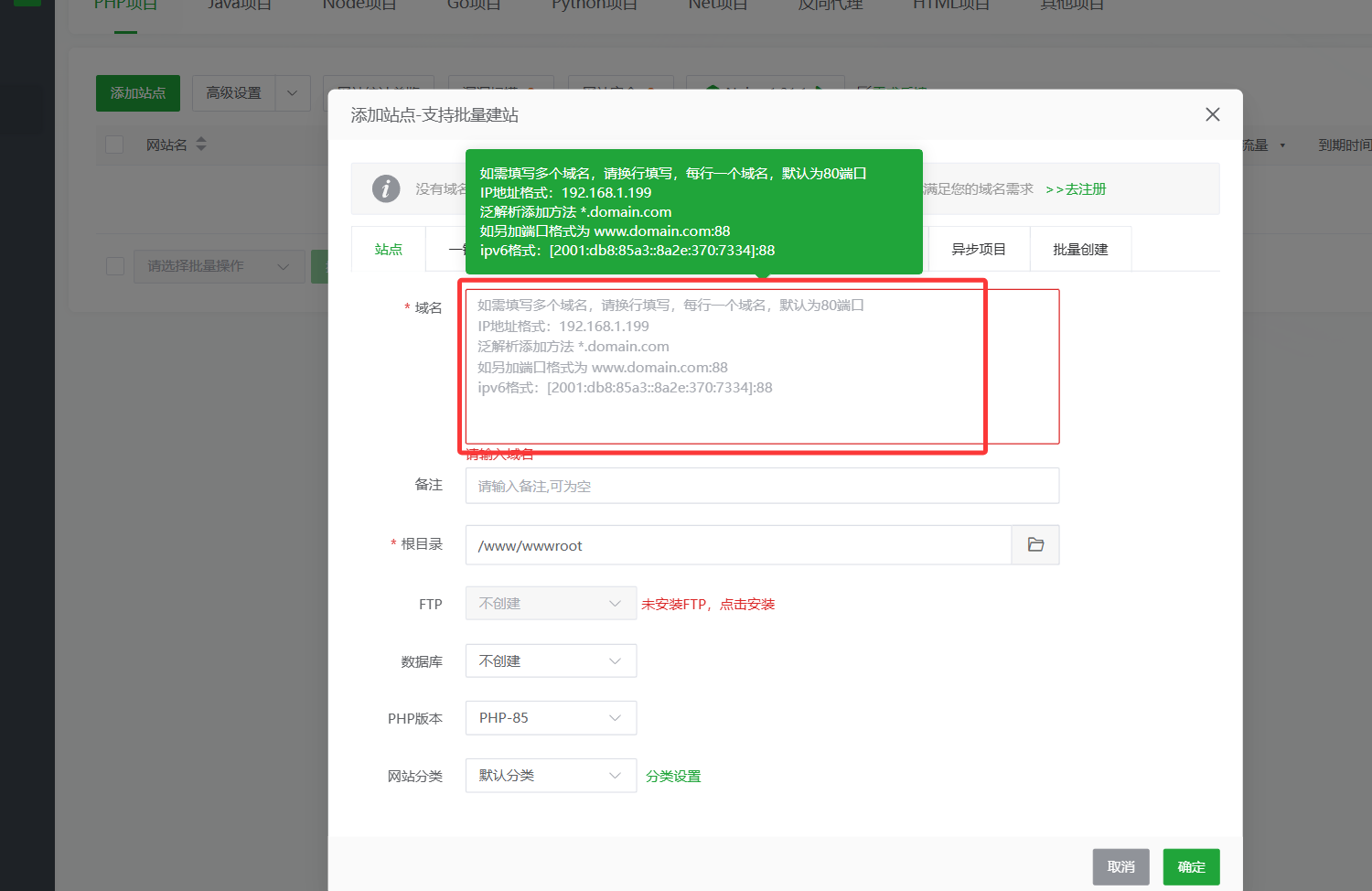Open the 请选择批量操作 dropdown
Screen dimensions: 1372x891
point(220,266)
